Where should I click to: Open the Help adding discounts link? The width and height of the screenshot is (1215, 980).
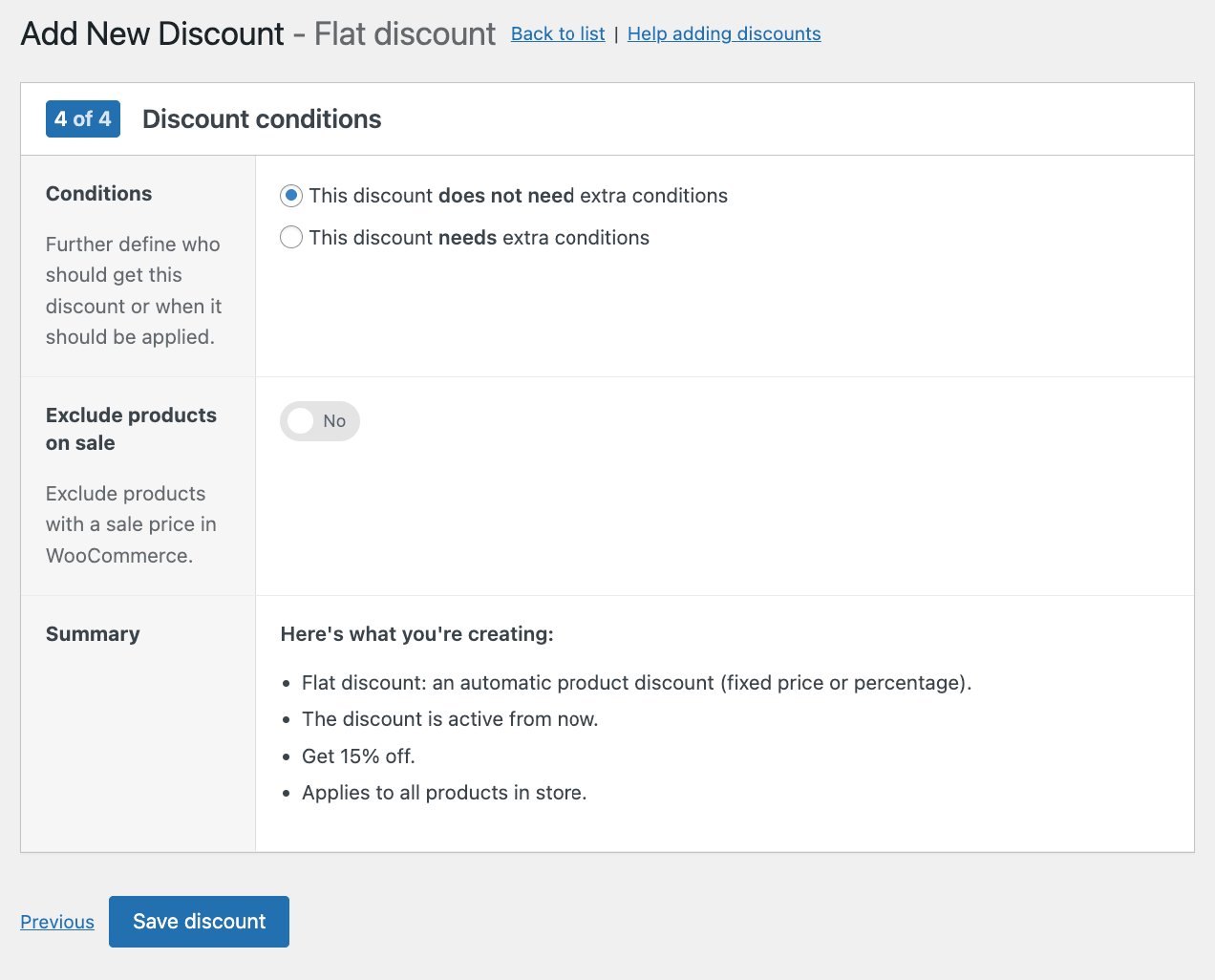pos(723,33)
